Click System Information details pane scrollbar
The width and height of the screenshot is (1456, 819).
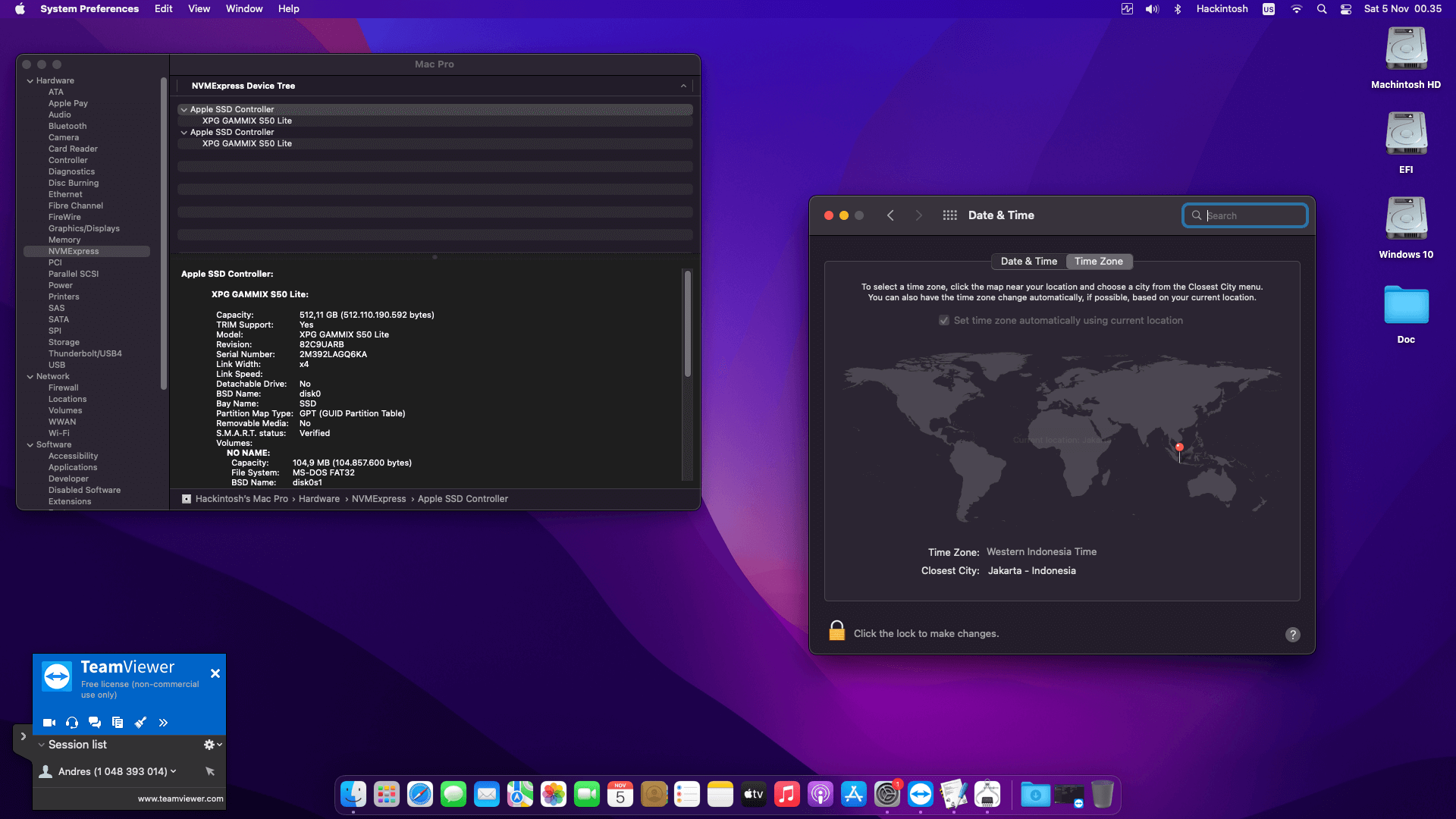click(x=688, y=324)
